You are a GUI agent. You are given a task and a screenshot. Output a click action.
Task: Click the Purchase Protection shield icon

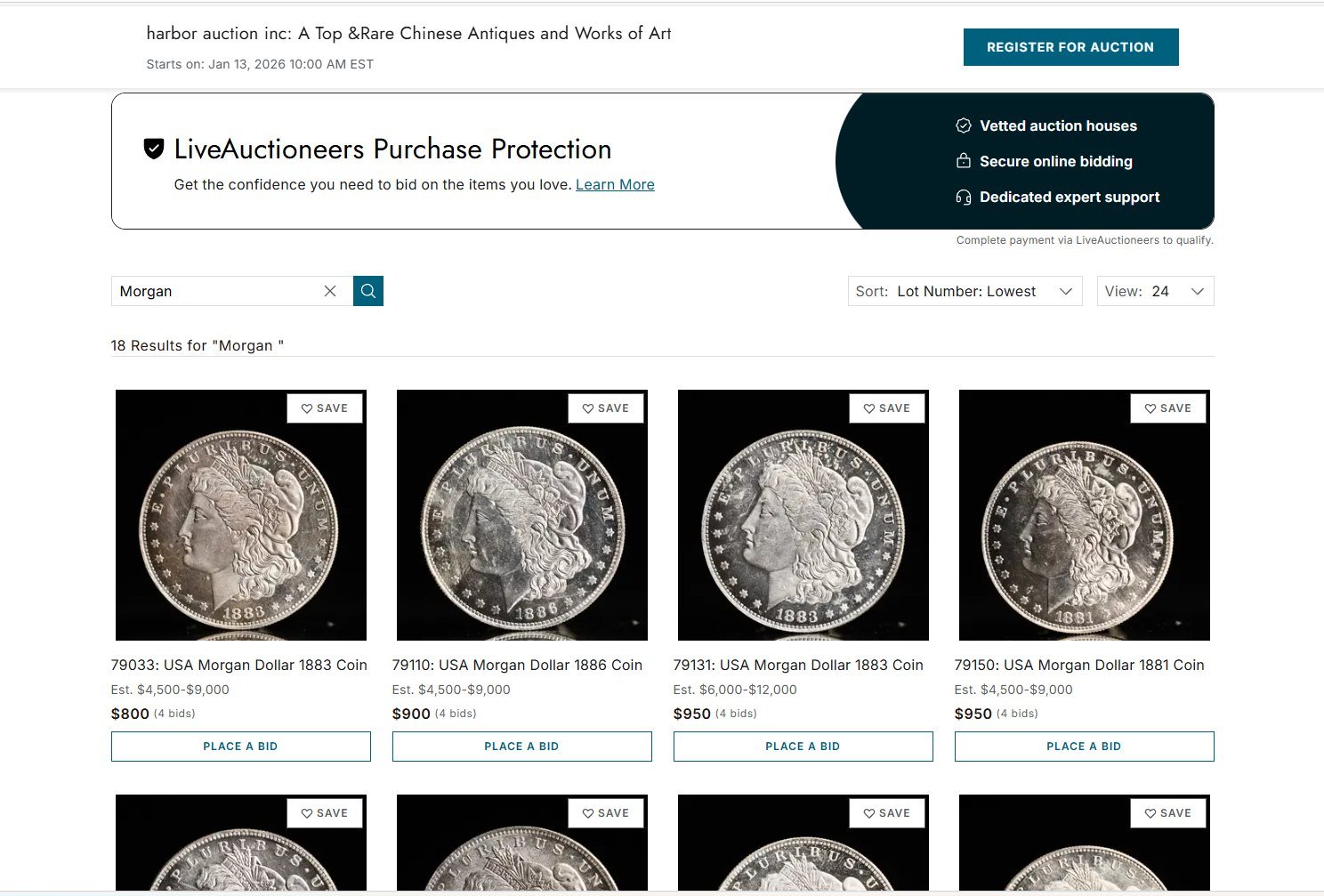point(154,149)
